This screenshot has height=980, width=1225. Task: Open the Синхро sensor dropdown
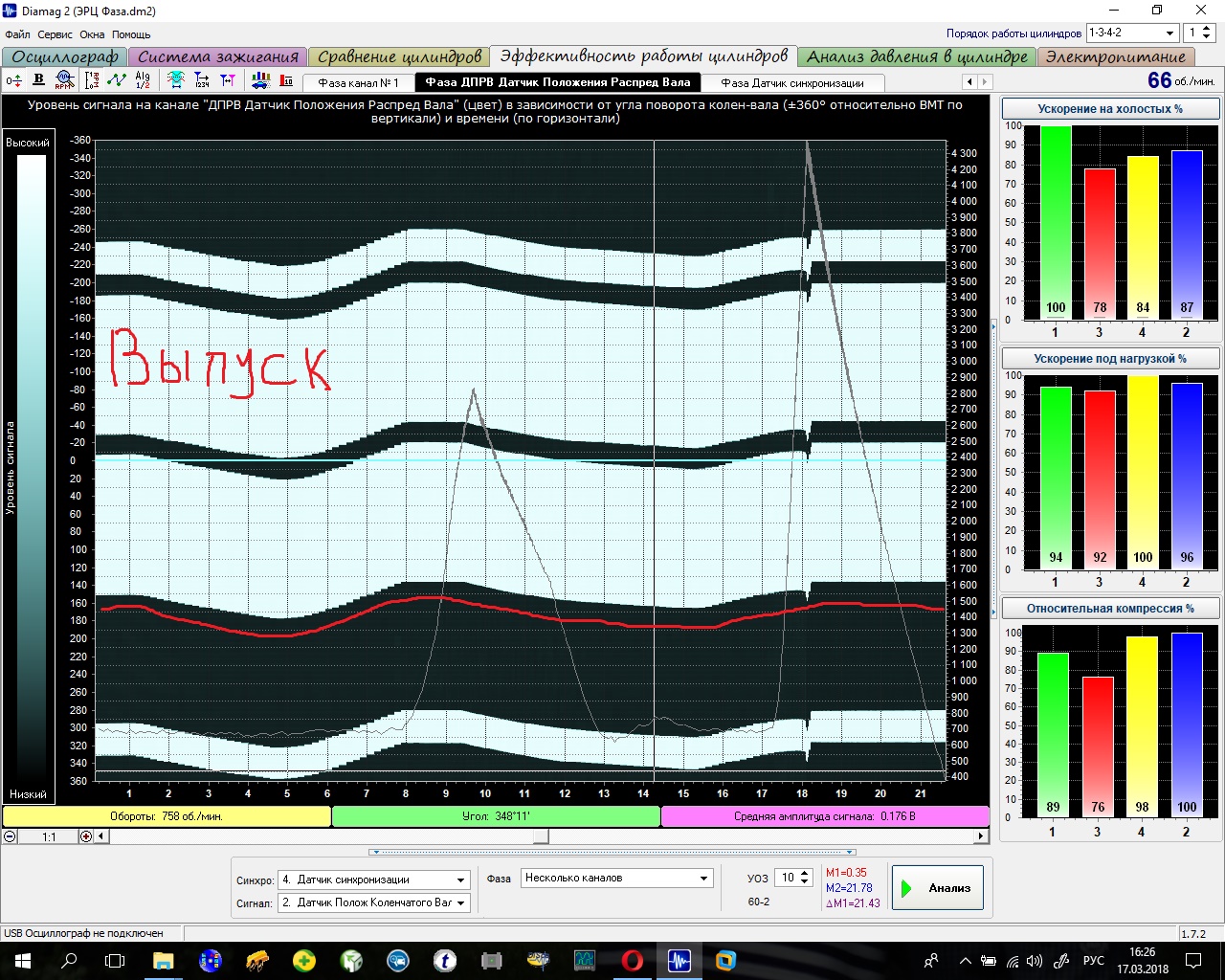coord(461,880)
